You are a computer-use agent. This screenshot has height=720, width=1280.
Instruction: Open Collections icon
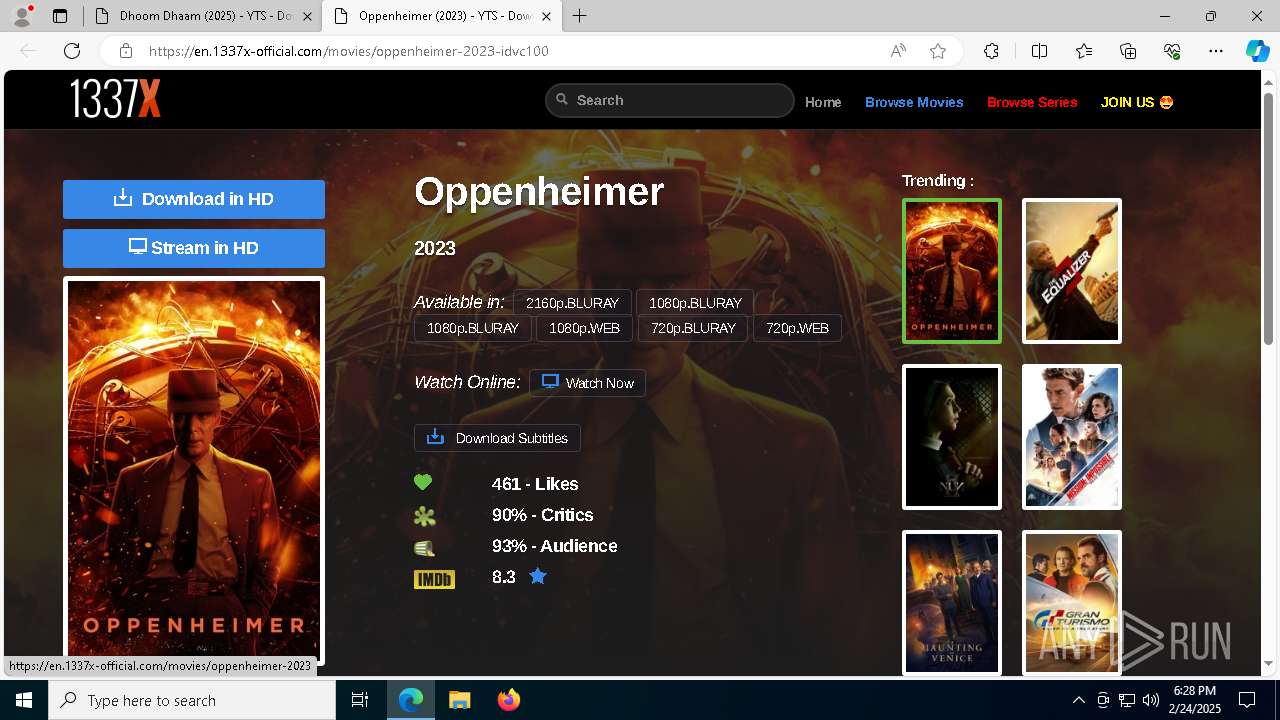(x=1128, y=51)
